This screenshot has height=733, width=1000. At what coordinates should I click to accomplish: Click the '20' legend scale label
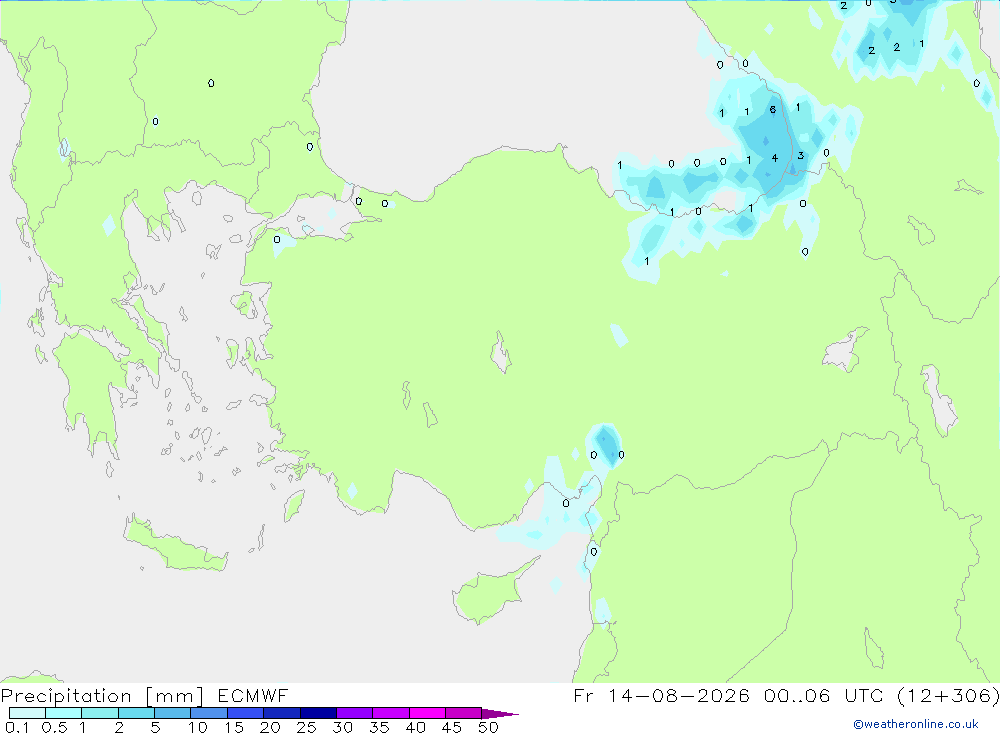(x=270, y=727)
